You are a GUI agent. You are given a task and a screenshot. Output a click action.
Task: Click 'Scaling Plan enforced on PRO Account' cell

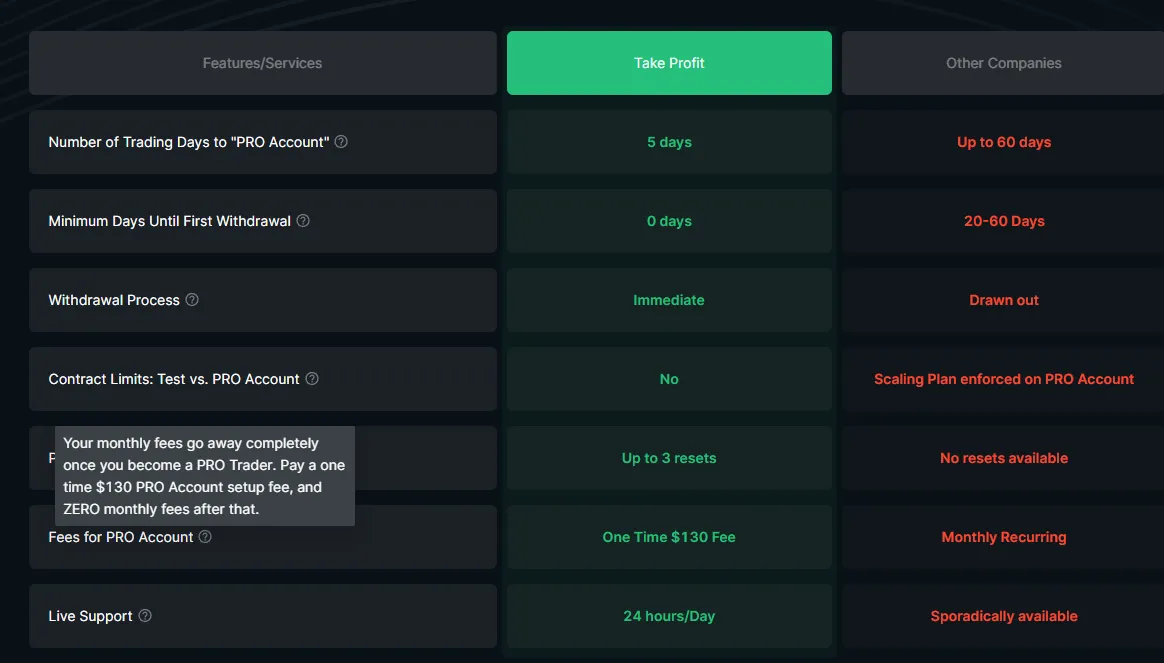1003,379
